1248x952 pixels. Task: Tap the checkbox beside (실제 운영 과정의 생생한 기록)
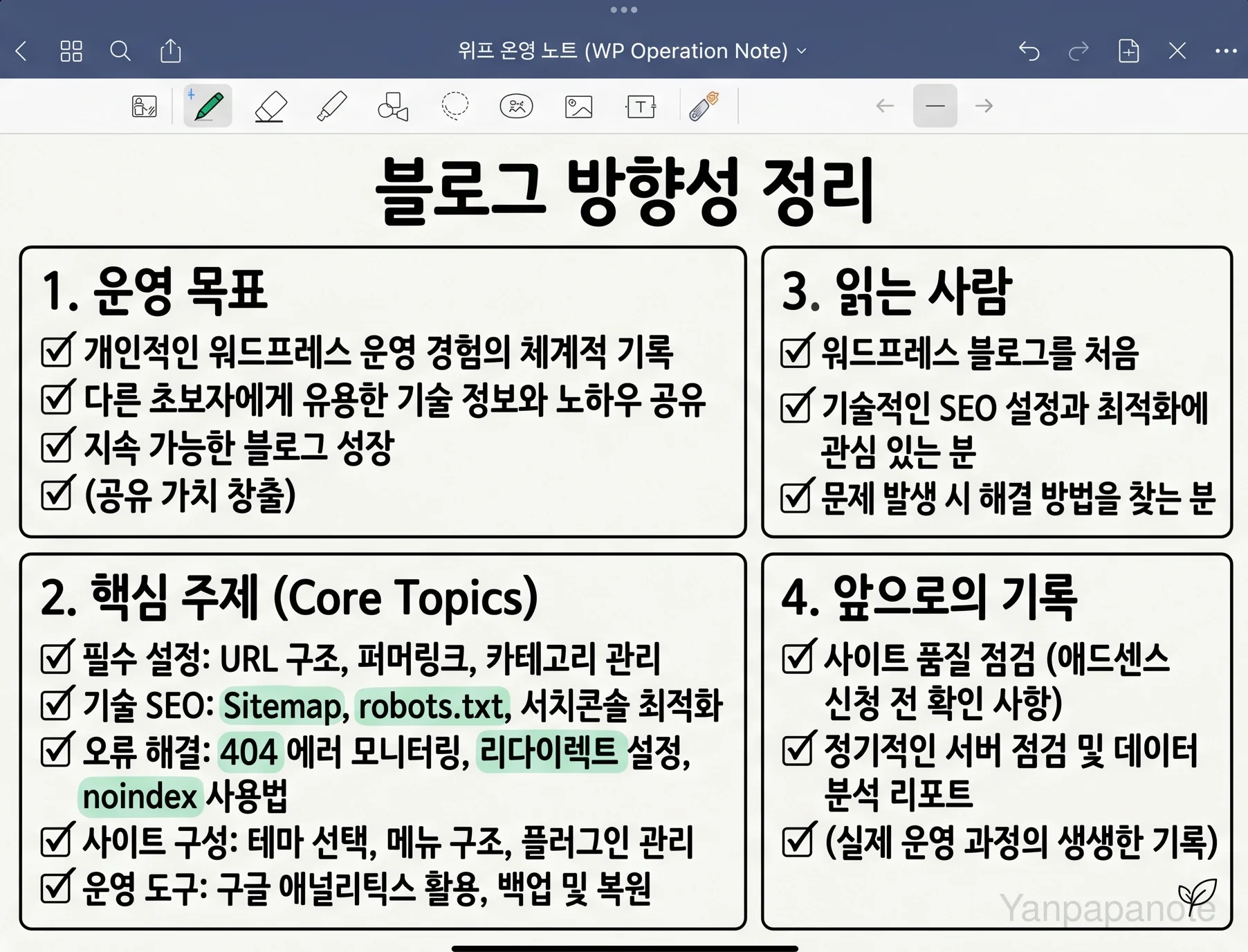click(798, 841)
